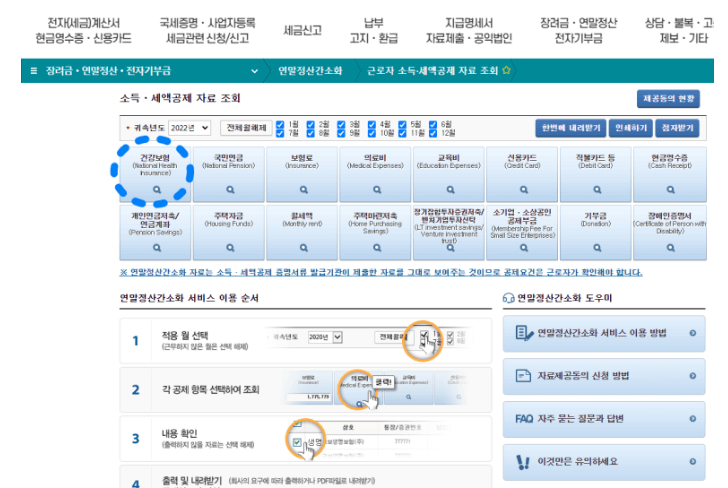
Task: Click the favorite star icon in breadcrumb
Action: (x=506, y=70)
